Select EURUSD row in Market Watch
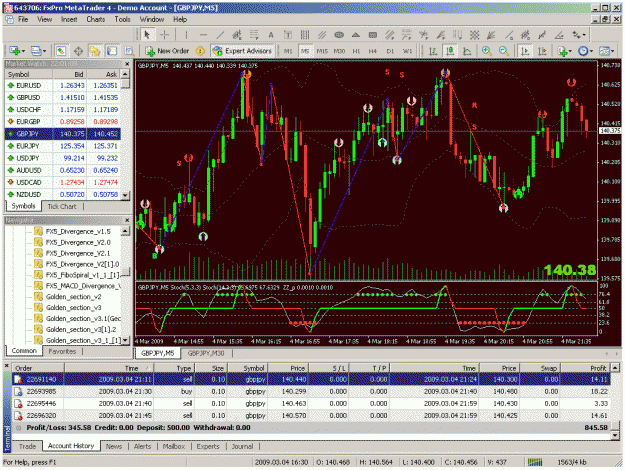Screen dimensions: 625x470 [x=63, y=85]
